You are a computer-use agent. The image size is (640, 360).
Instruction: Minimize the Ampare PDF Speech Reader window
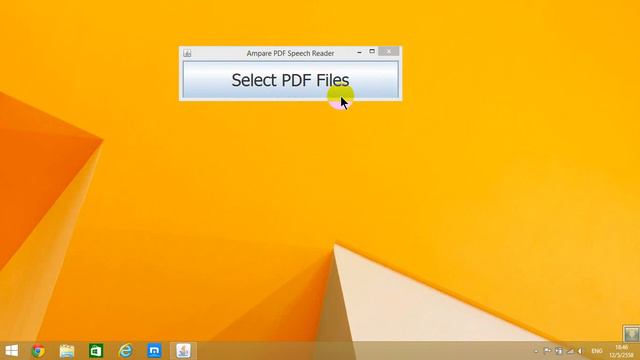(359, 52)
